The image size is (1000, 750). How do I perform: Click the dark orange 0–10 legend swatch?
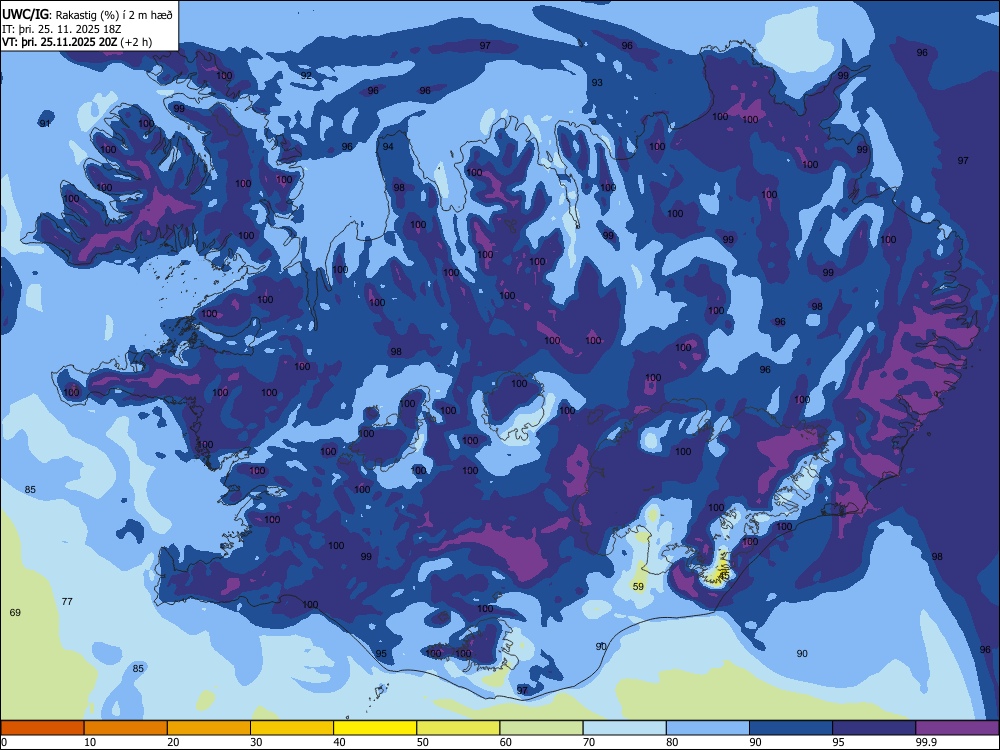(x=42, y=728)
